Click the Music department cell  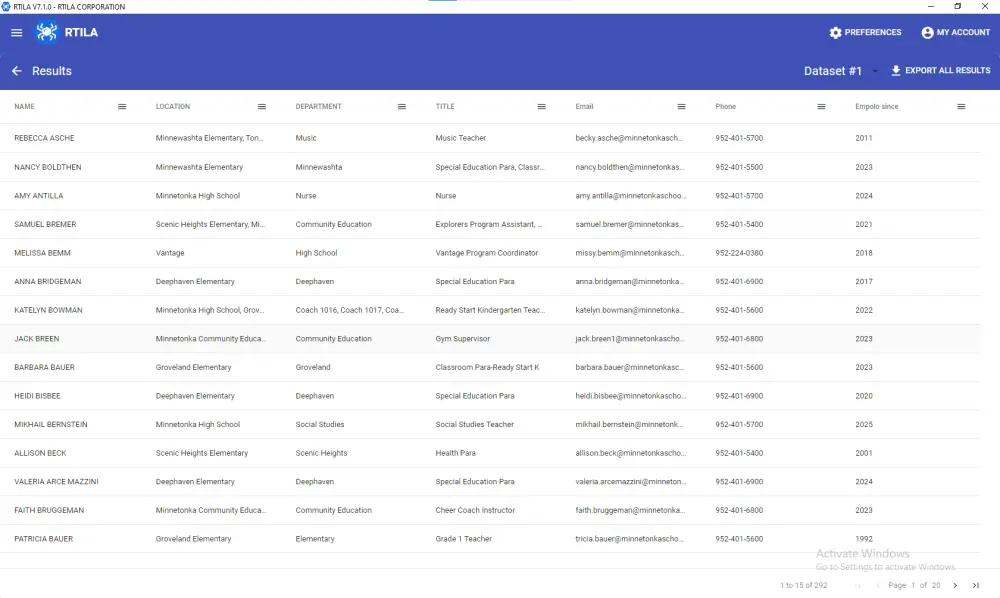point(305,138)
